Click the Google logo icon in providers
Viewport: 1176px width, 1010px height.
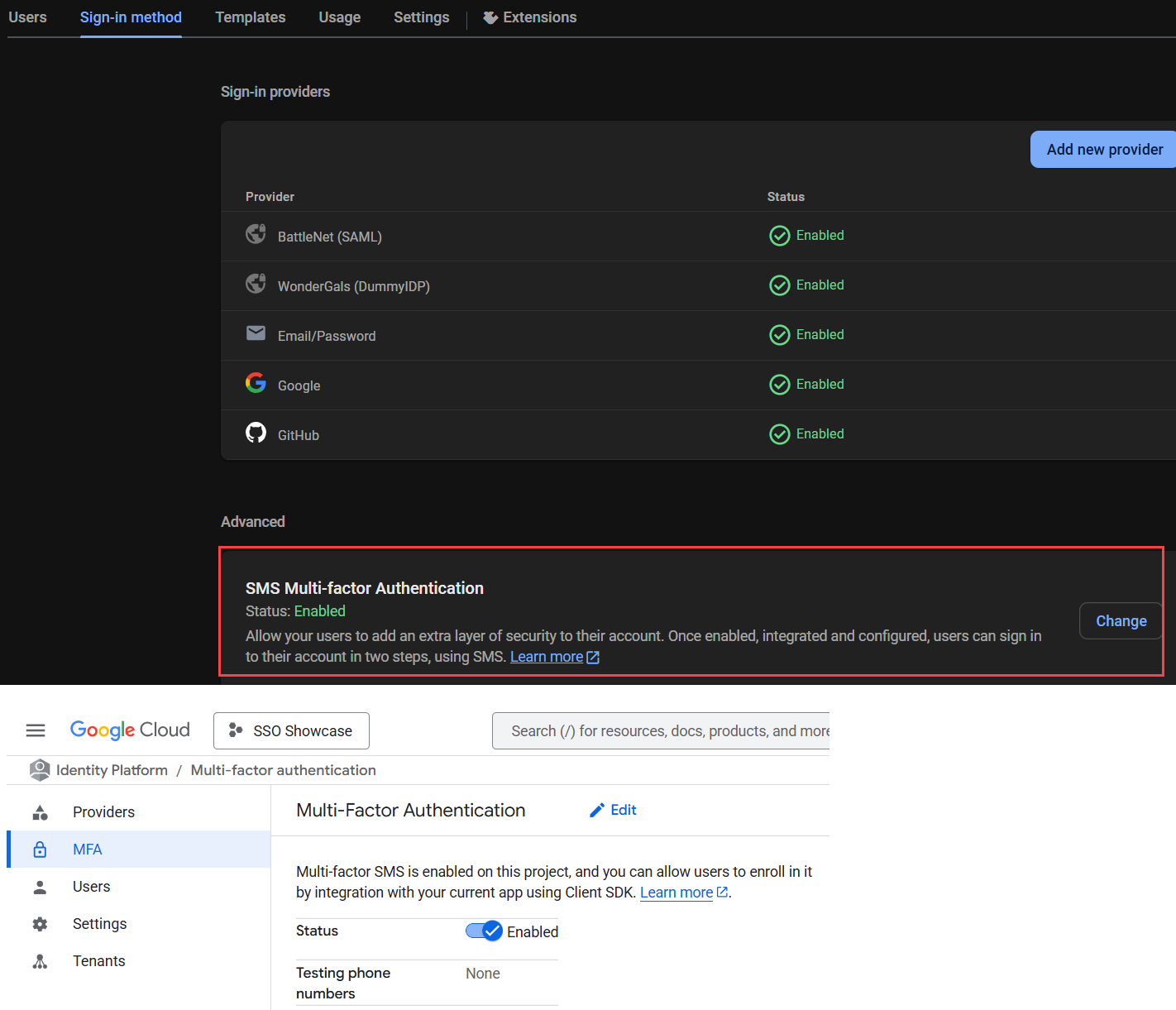256,383
